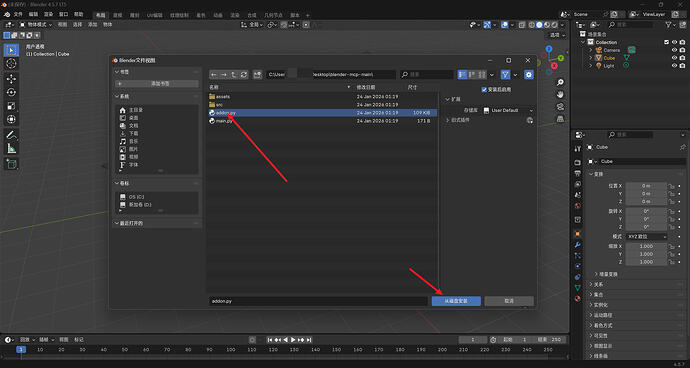690x368 pixels.
Task: Select the 3D Cursor tool
Action: [11, 63]
